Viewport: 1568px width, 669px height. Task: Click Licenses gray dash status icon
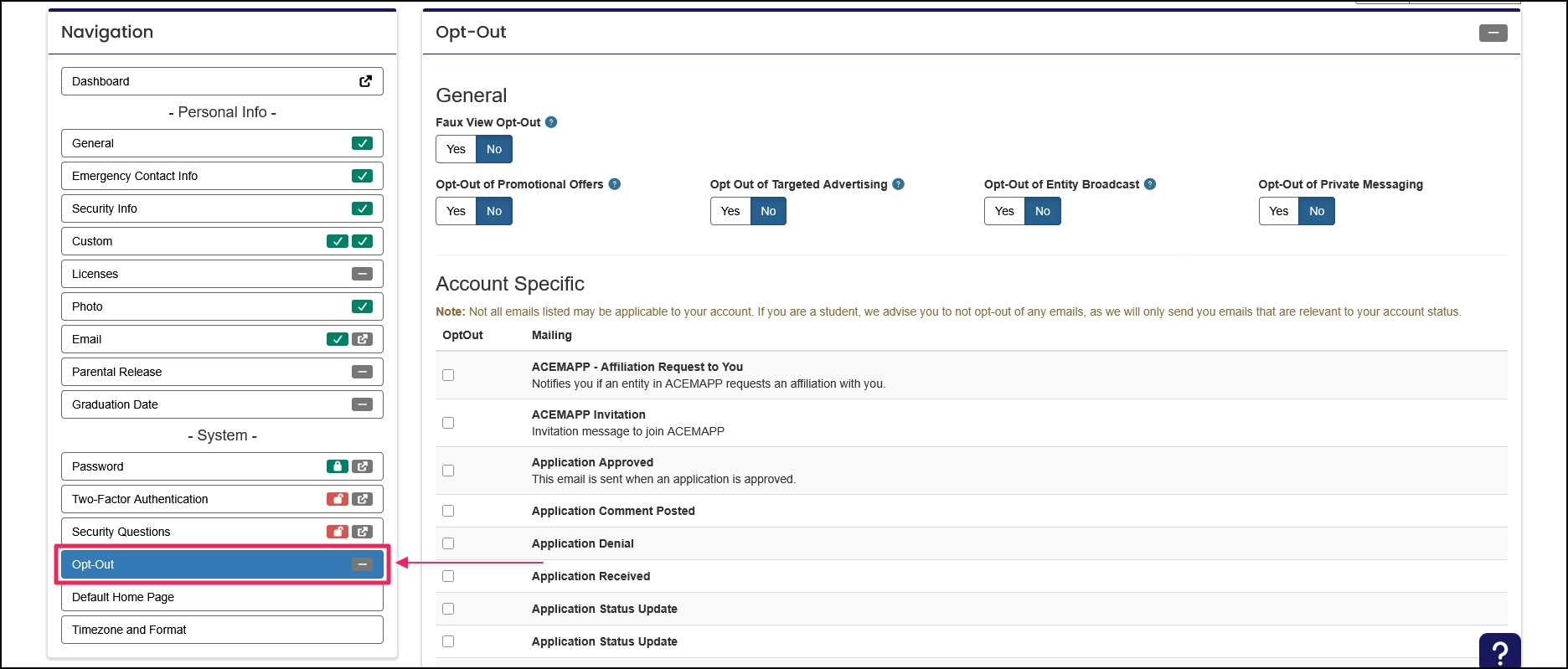pyautogui.click(x=362, y=274)
